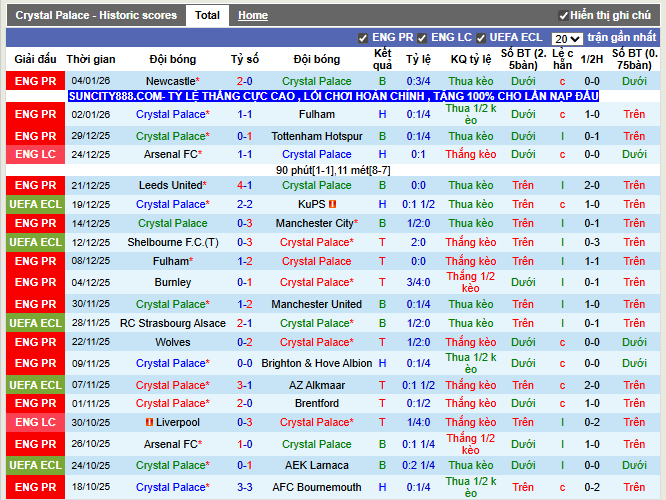Open RC Strasbourg Alsace team link
This screenshot has height=500, width=666.
click(173, 323)
